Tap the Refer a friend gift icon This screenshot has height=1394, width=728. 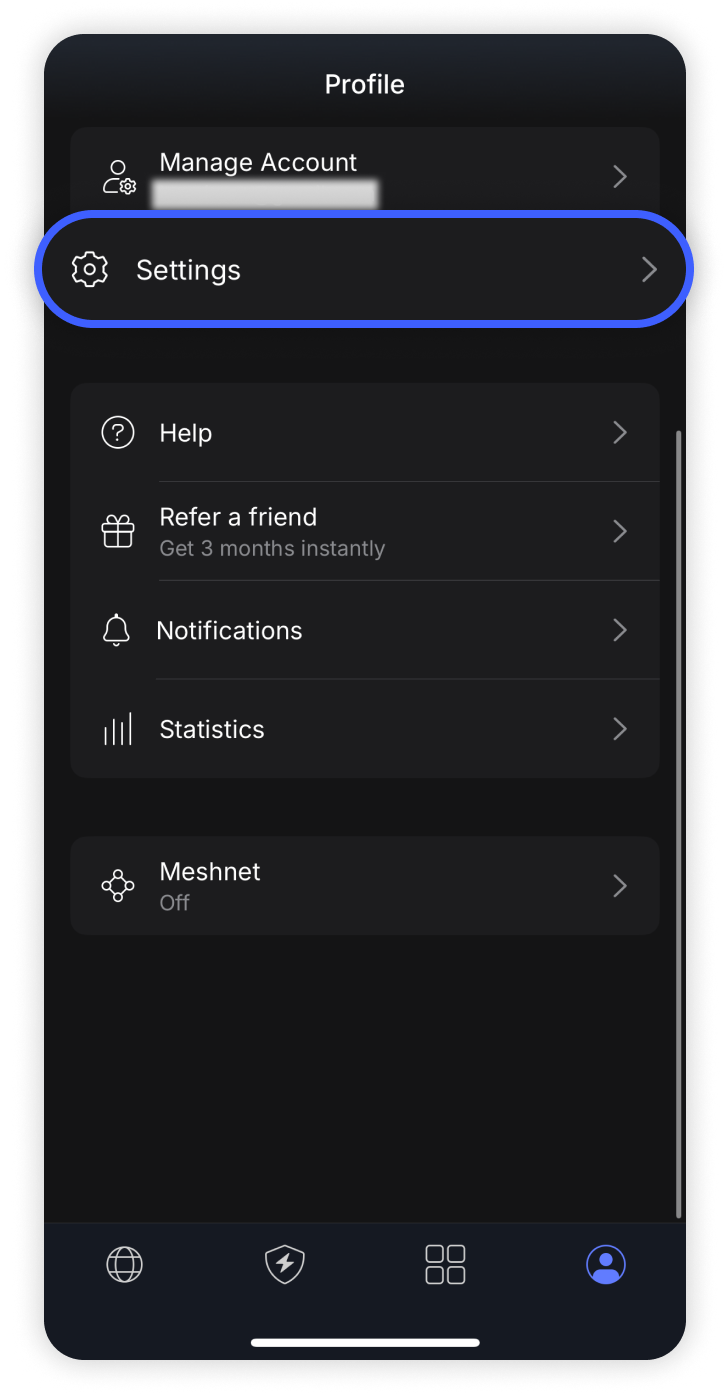(118, 531)
